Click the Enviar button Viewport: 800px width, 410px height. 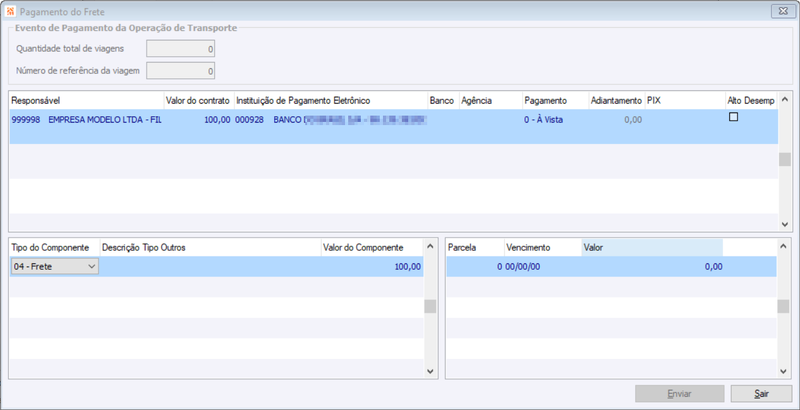tap(680, 394)
